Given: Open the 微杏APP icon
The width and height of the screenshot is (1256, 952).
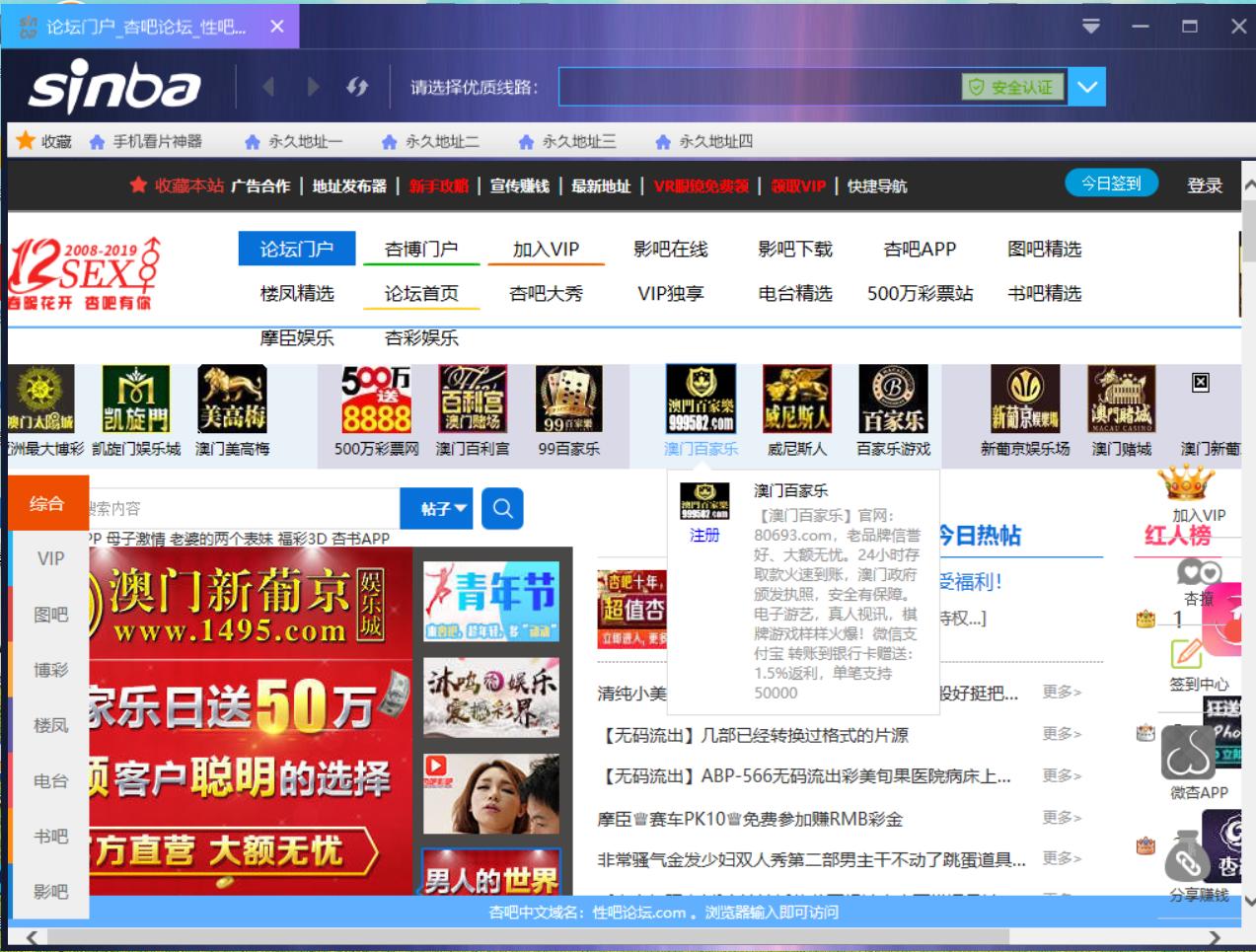Looking at the screenshot, I should click(x=1188, y=753).
